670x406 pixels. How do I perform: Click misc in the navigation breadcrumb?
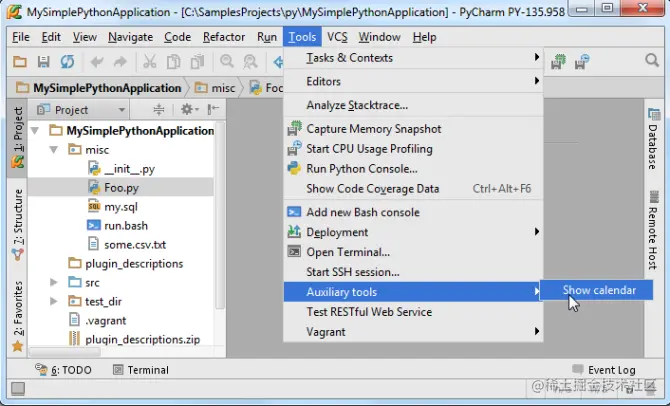pyautogui.click(x=215, y=88)
